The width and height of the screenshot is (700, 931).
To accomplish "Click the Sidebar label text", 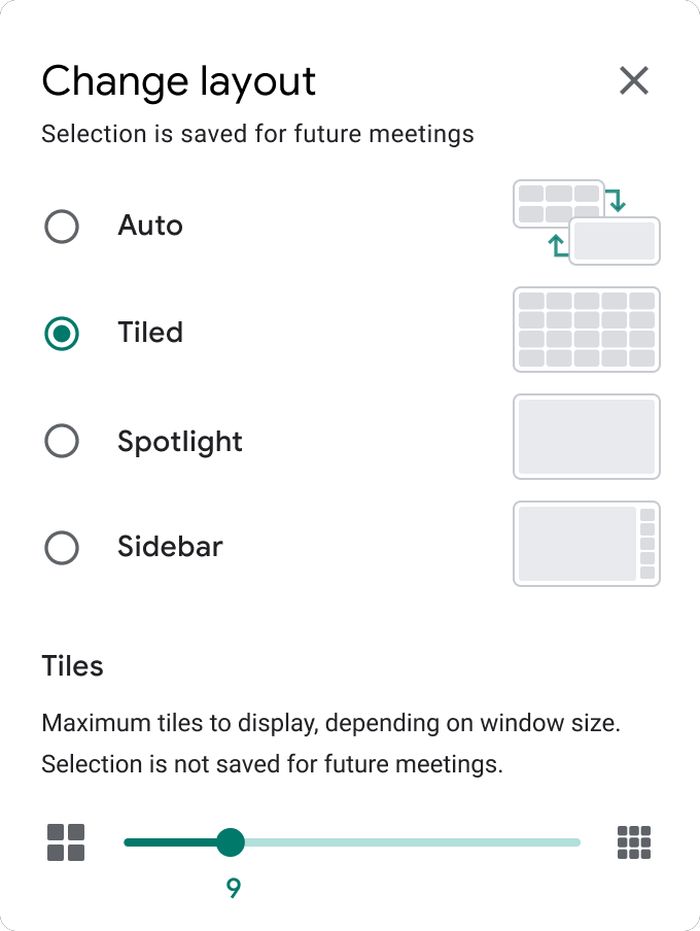I will tap(170, 546).
